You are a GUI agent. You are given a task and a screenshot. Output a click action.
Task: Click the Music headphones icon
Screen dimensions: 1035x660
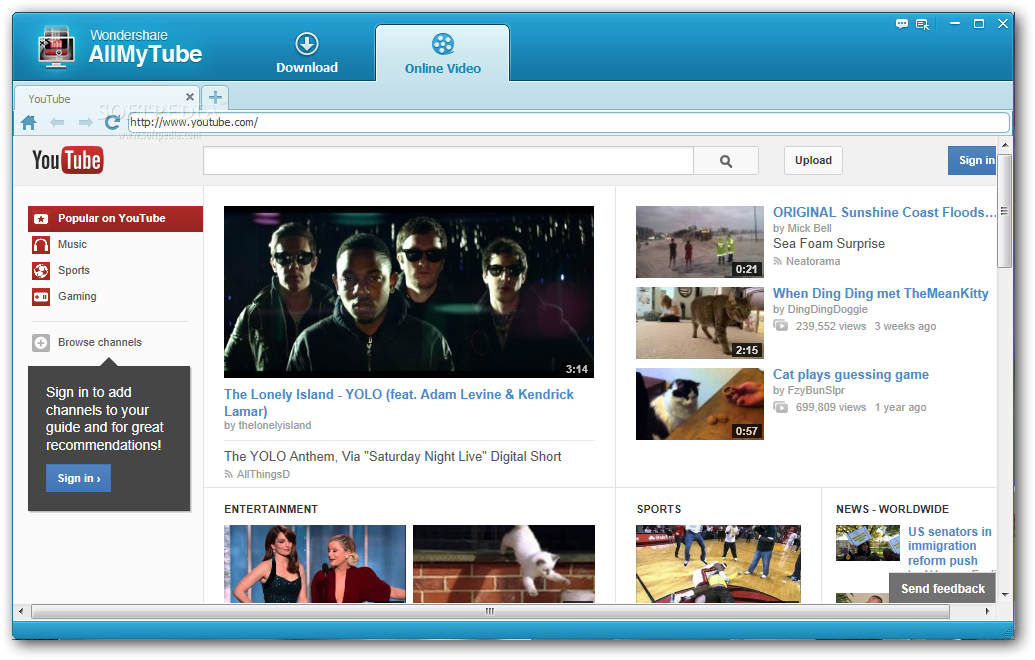click(x=41, y=245)
